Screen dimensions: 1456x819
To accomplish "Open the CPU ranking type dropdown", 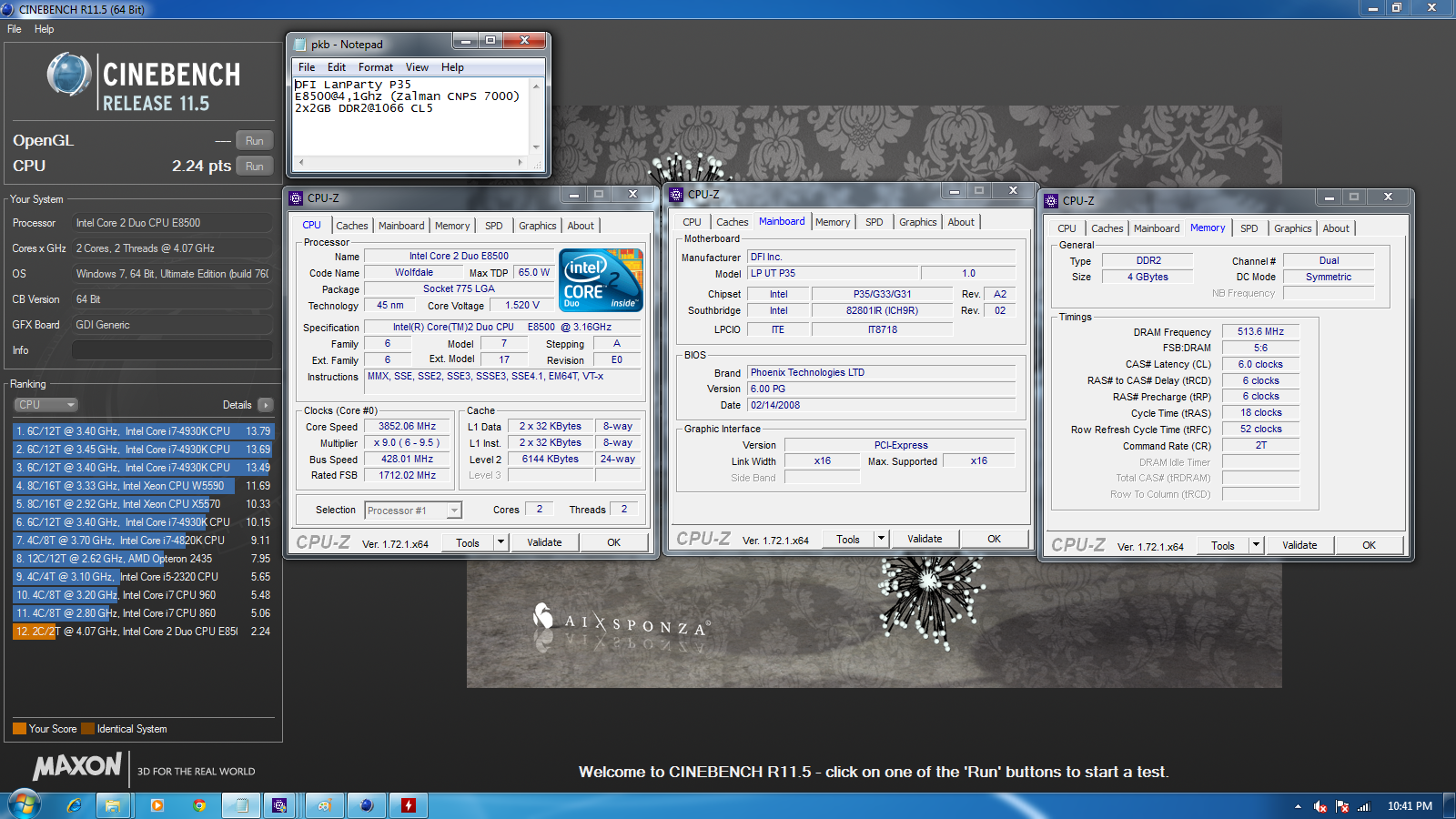I will (x=45, y=405).
